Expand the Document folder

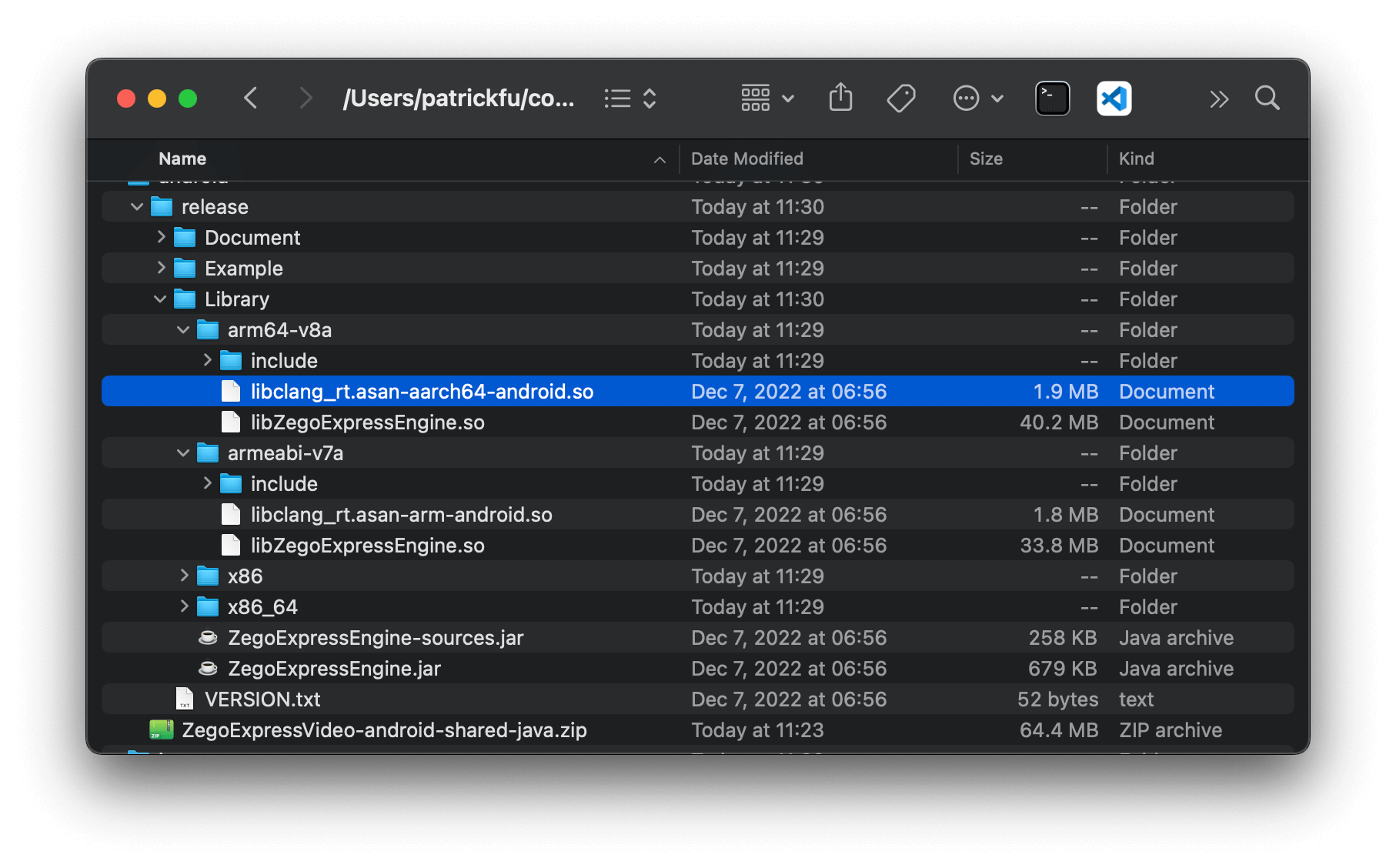tap(161, 237)
